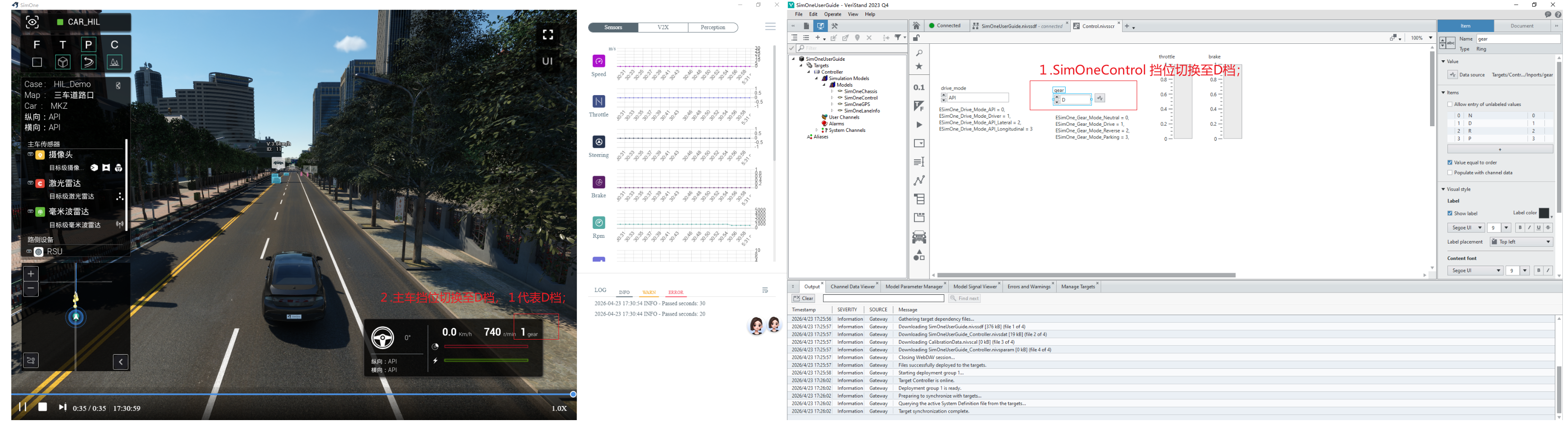Viewport: 1568px width, 422px height.
Task: Open the SimOneUserGuide.nivssdf tab
Action: [1021, 26]
